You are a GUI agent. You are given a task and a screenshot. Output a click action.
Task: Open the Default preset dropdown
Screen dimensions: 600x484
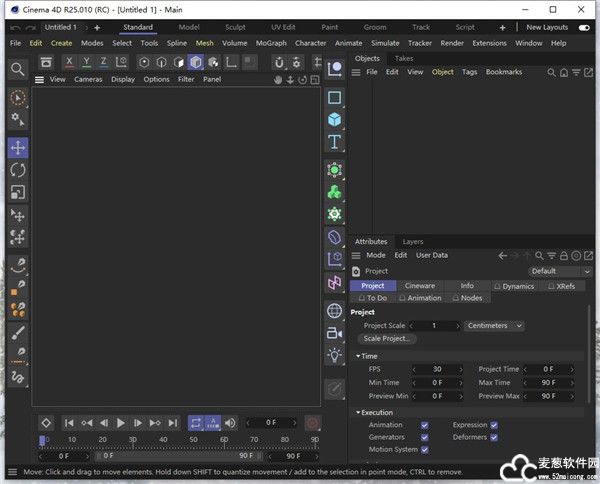[559, 271]
